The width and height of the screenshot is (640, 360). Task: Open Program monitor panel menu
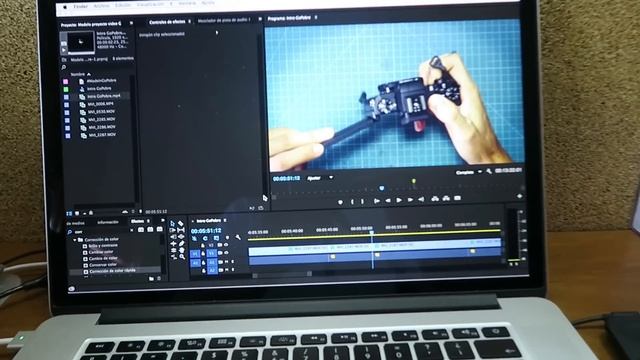point(316,18)
